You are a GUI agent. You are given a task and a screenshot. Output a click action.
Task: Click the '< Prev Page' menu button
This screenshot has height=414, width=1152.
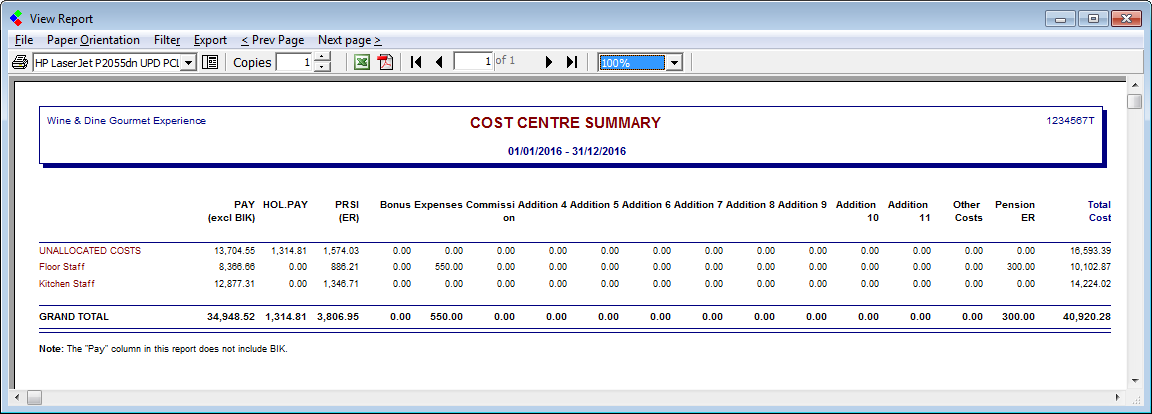(x=272, y=40)
